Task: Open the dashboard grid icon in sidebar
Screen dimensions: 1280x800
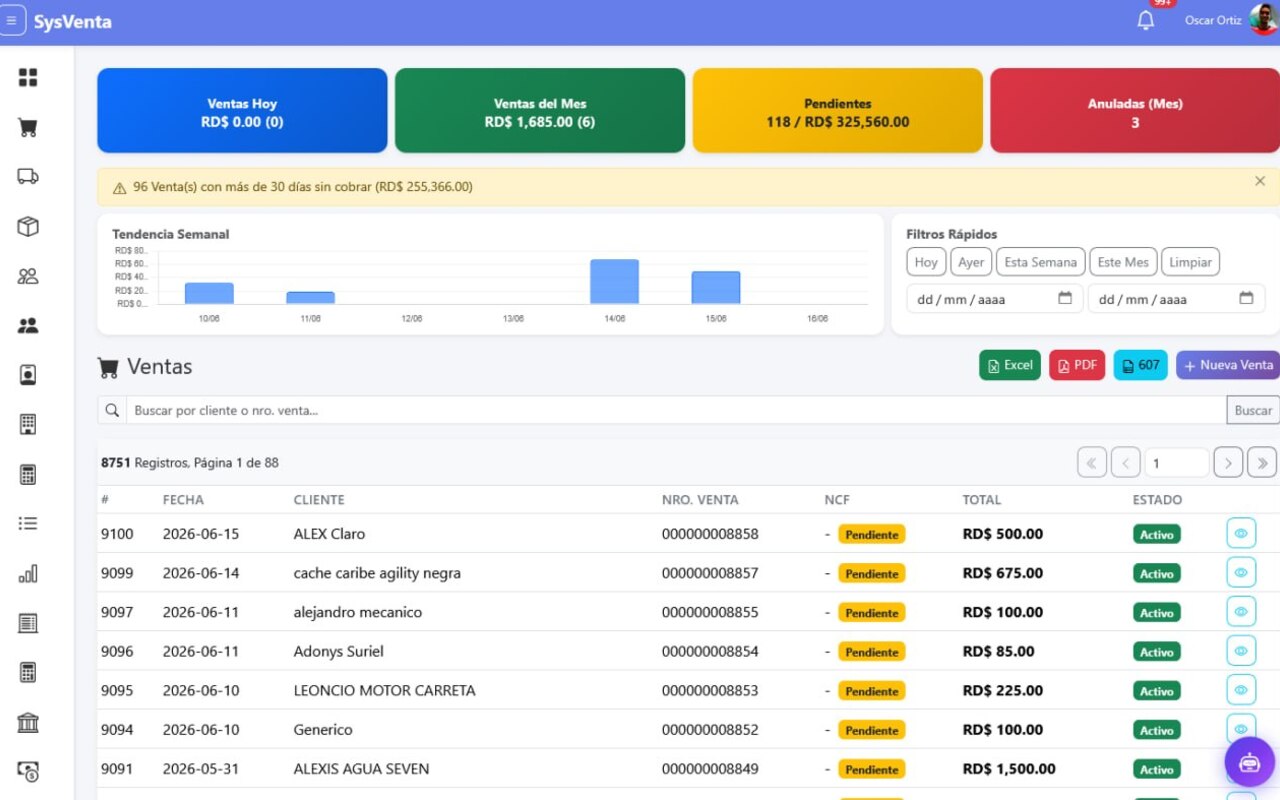Action: [28, 78]
